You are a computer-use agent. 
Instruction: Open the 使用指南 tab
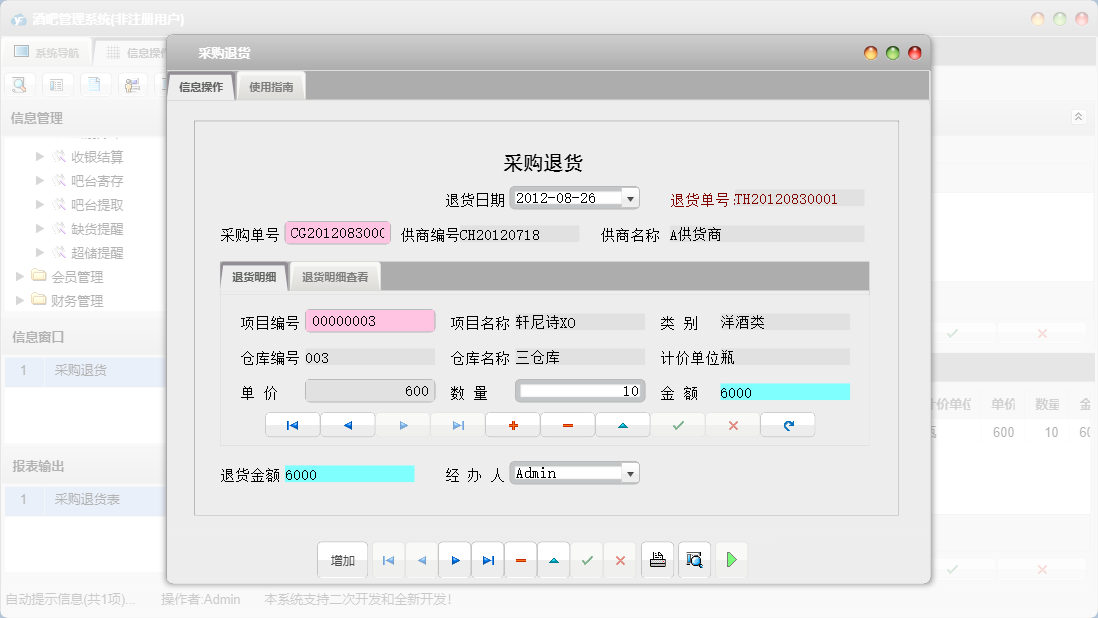[x=271, y=87]
